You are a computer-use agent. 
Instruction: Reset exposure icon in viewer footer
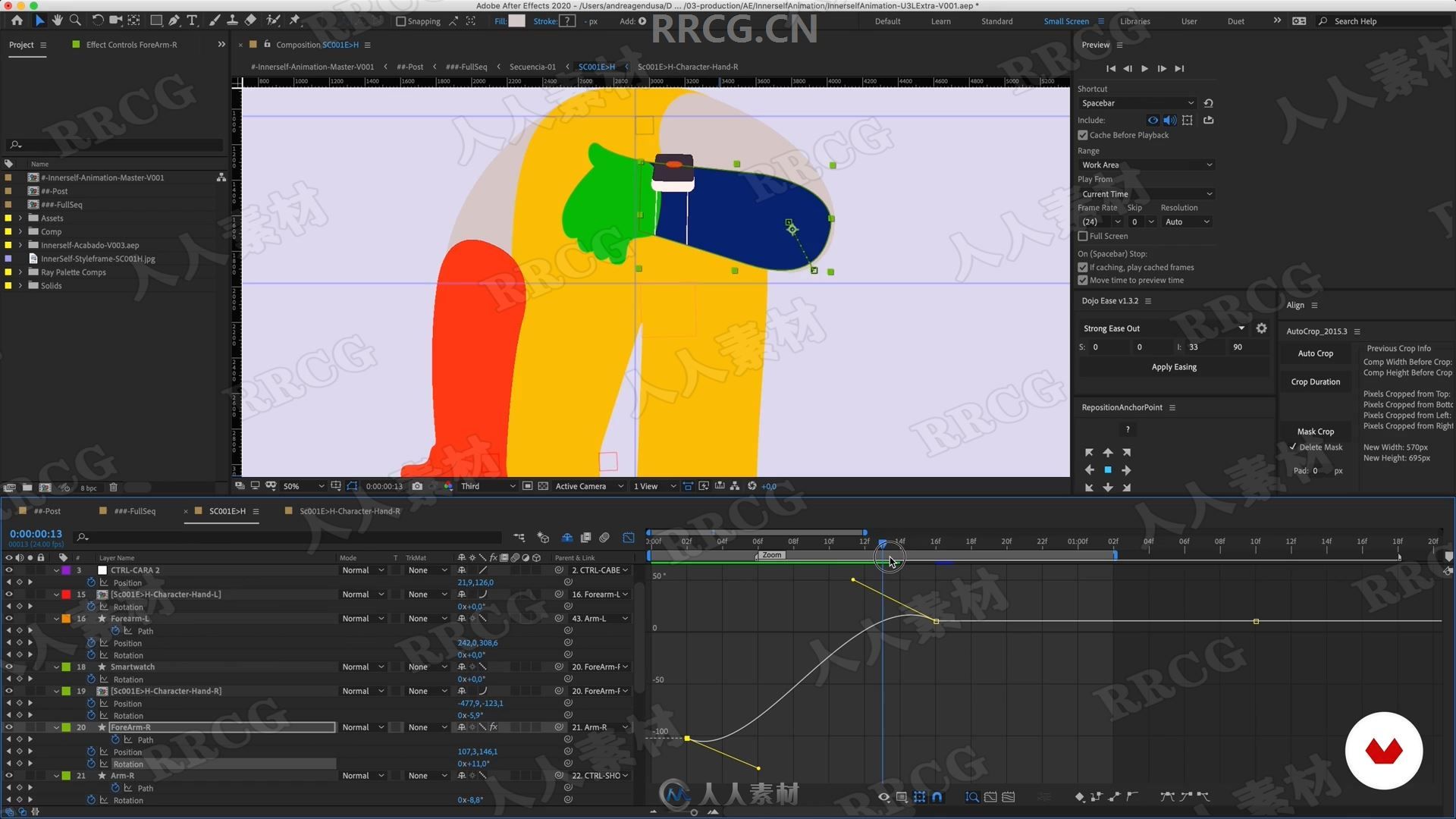point(752,486)
